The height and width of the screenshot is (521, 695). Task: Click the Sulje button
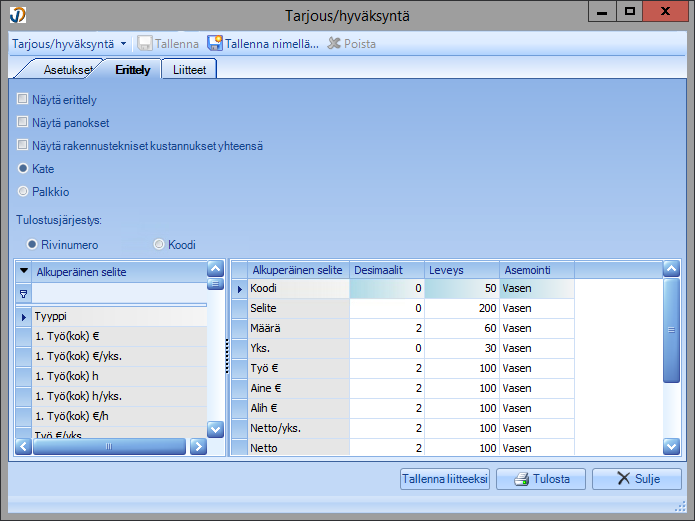tap(637, 479)
